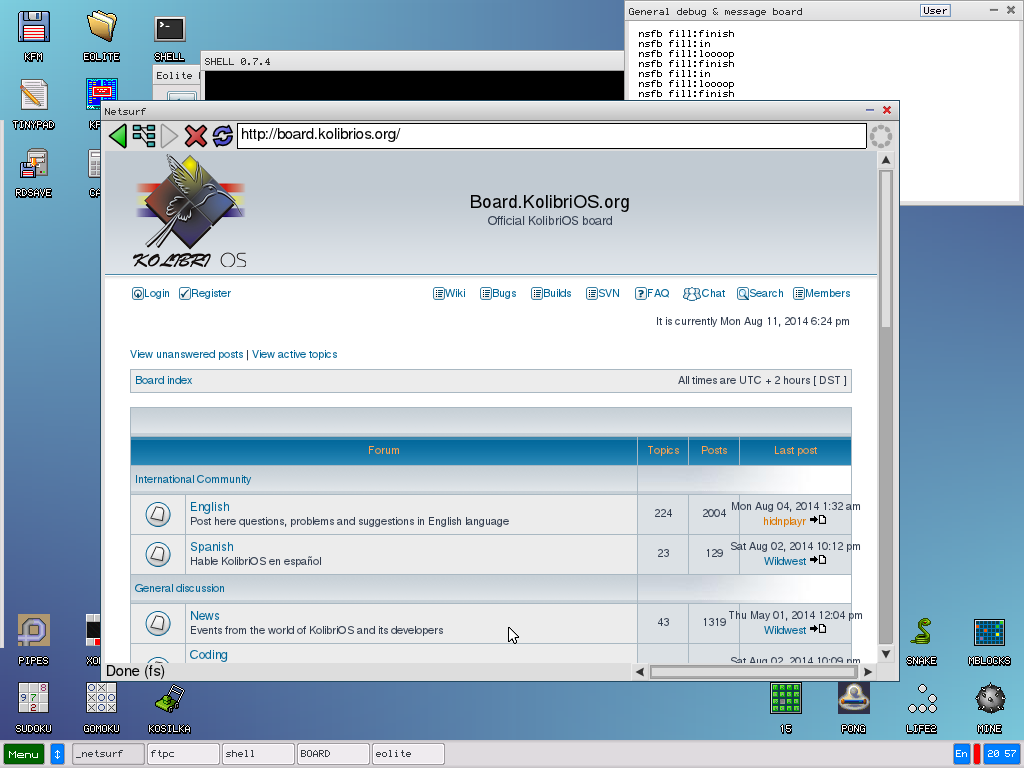This screenshot has height=768, width=1024.
Task: Switch to the BOARD taskbar entry
Action: 332,753
